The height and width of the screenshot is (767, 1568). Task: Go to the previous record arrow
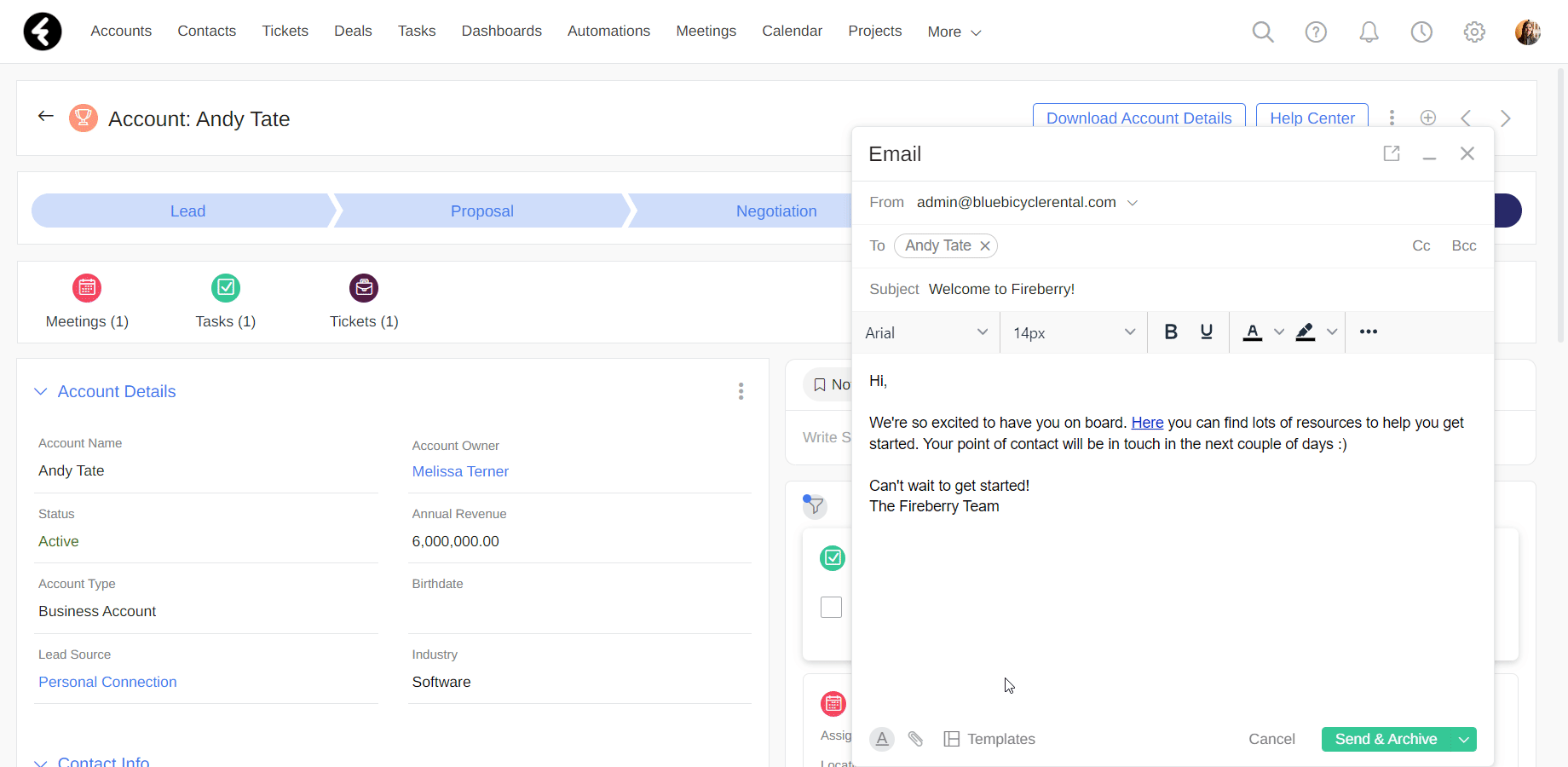pyautogui.click(x=1466, y=118)
